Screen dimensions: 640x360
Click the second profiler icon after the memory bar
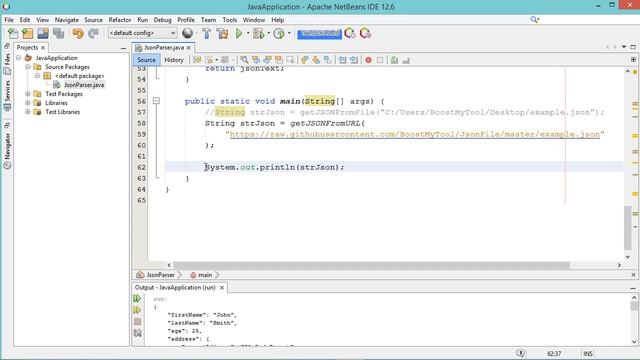(365, 33)
